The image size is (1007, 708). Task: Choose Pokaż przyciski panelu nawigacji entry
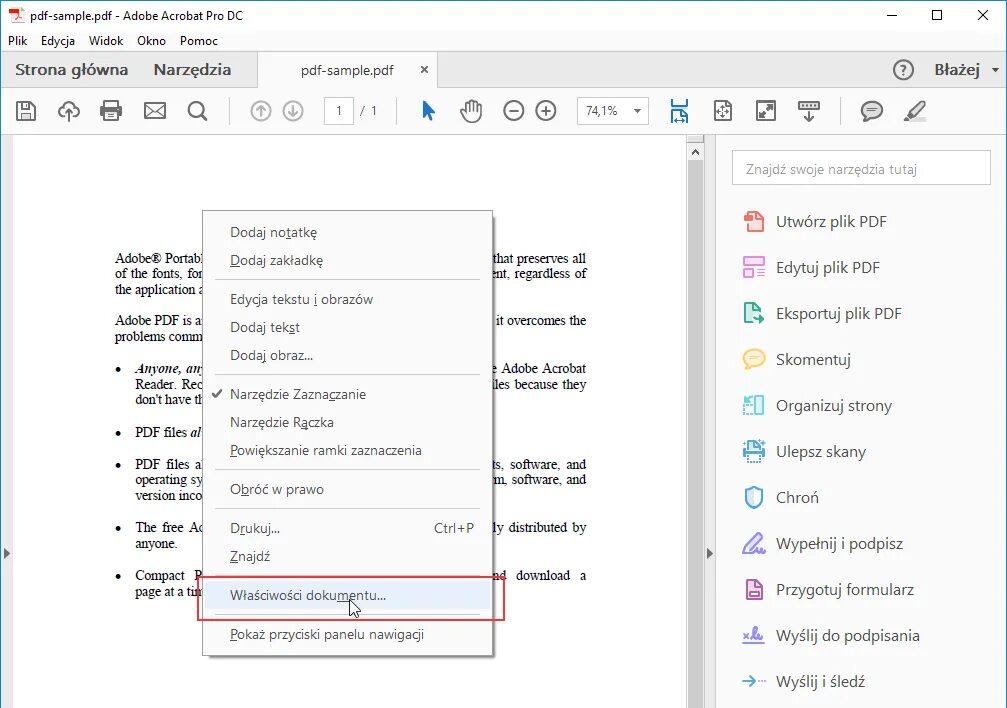click(x=347, y=634)
